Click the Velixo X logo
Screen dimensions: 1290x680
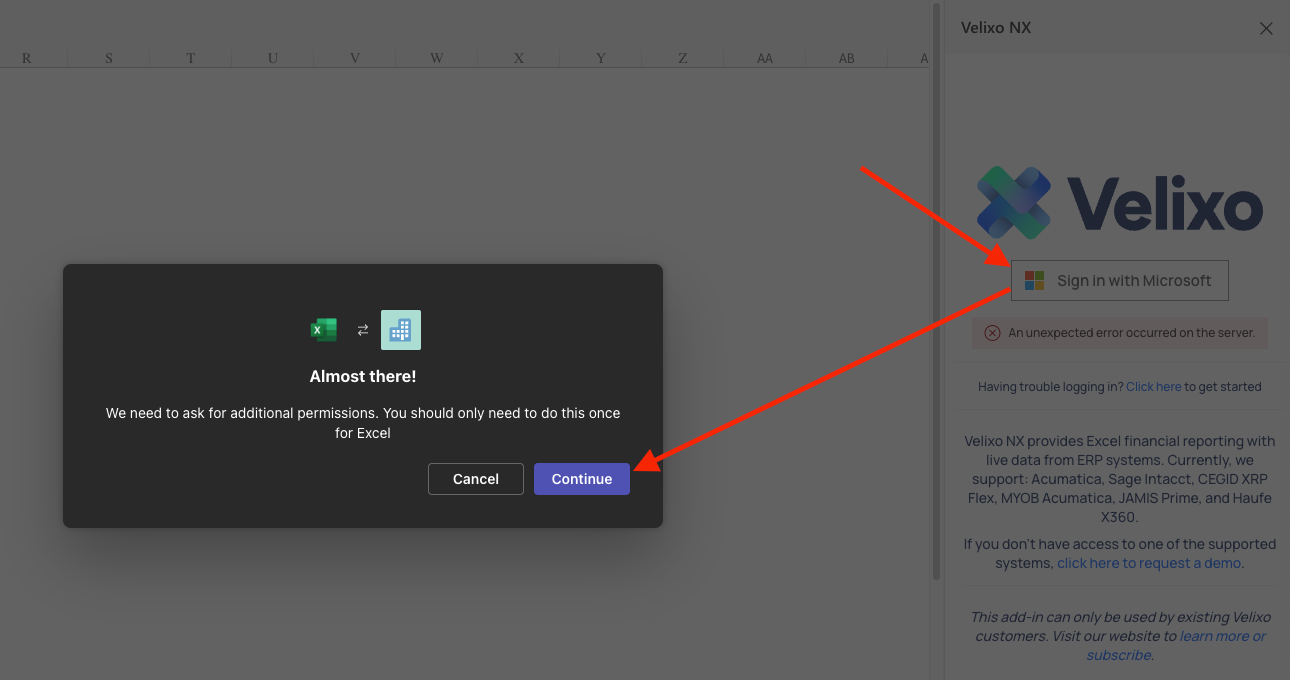click(1013, 203)
